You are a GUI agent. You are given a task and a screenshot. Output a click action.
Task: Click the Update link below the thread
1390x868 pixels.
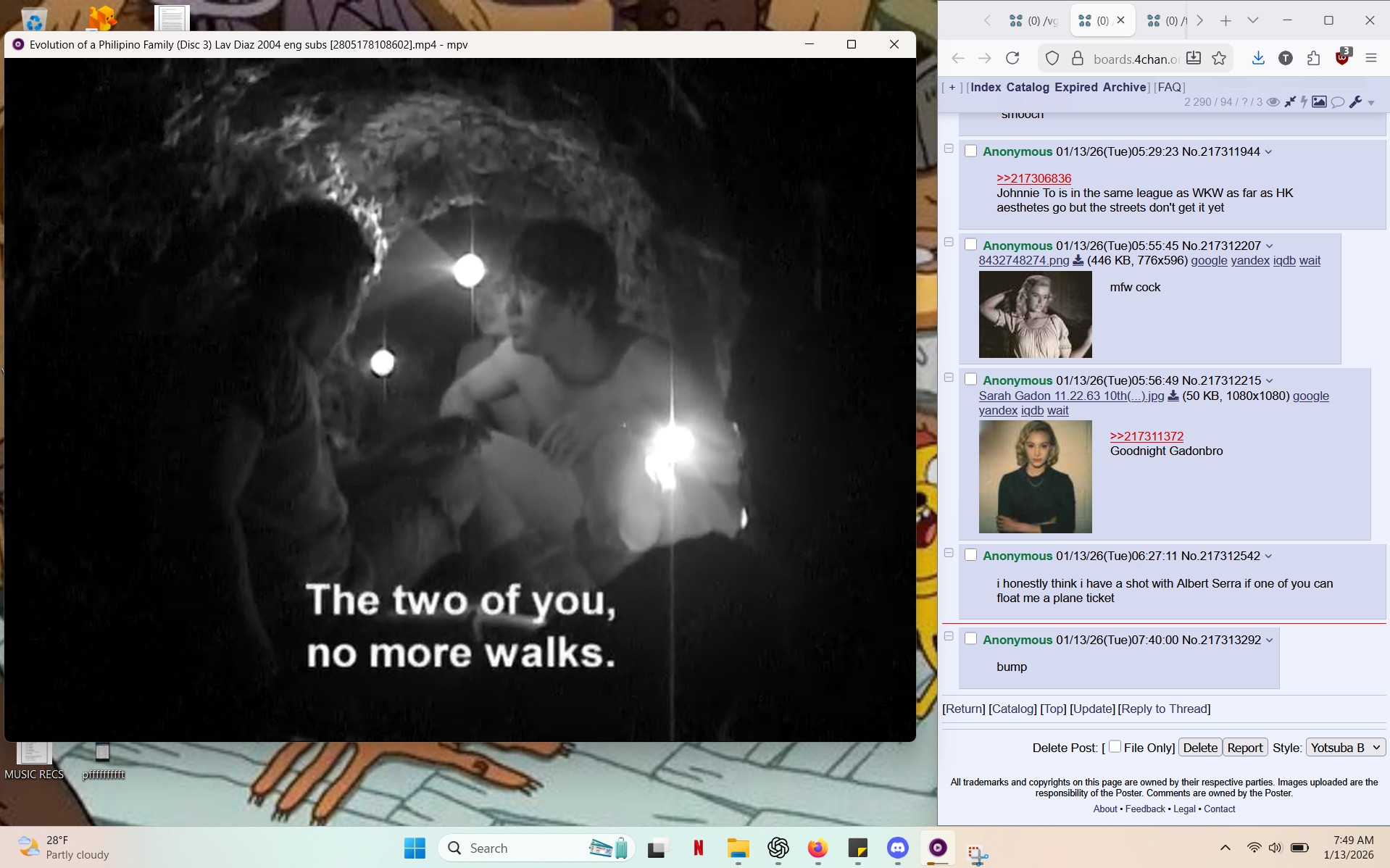[1092, 709]
